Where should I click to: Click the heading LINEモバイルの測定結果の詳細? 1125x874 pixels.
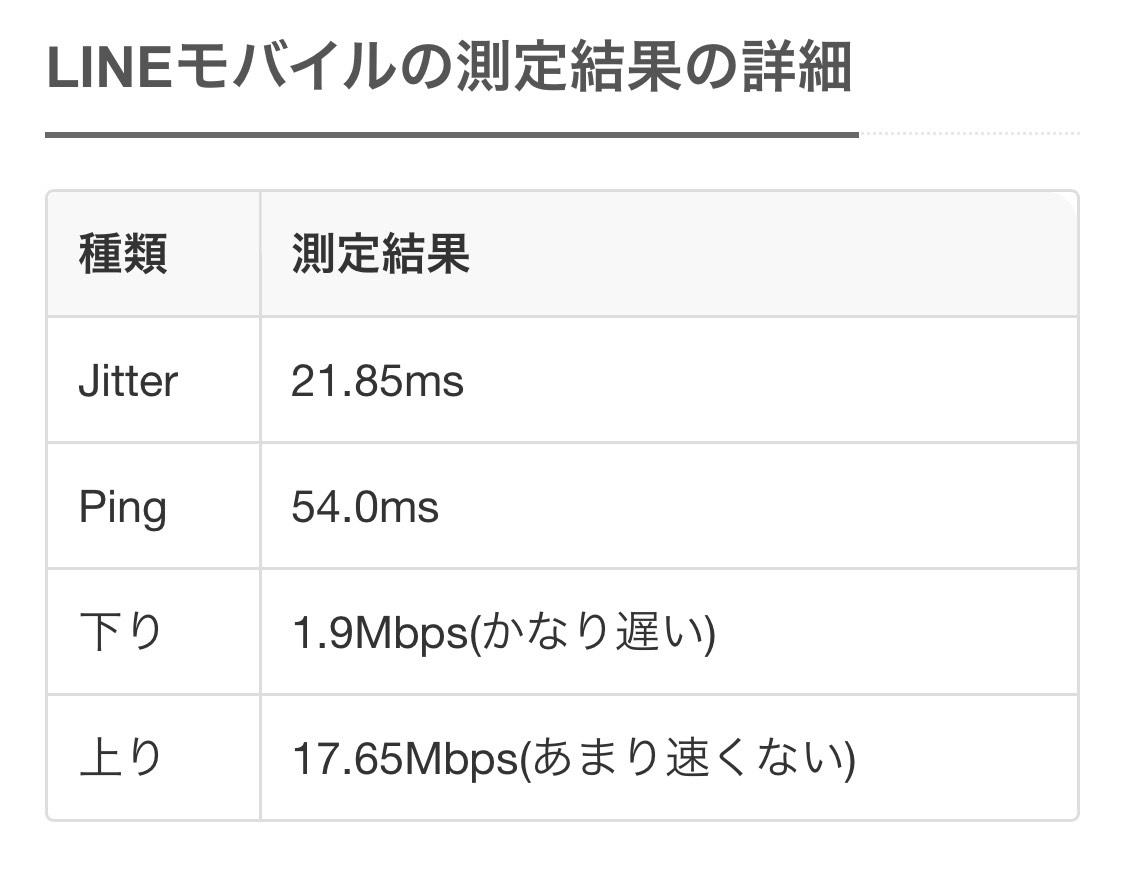[449, 67]
